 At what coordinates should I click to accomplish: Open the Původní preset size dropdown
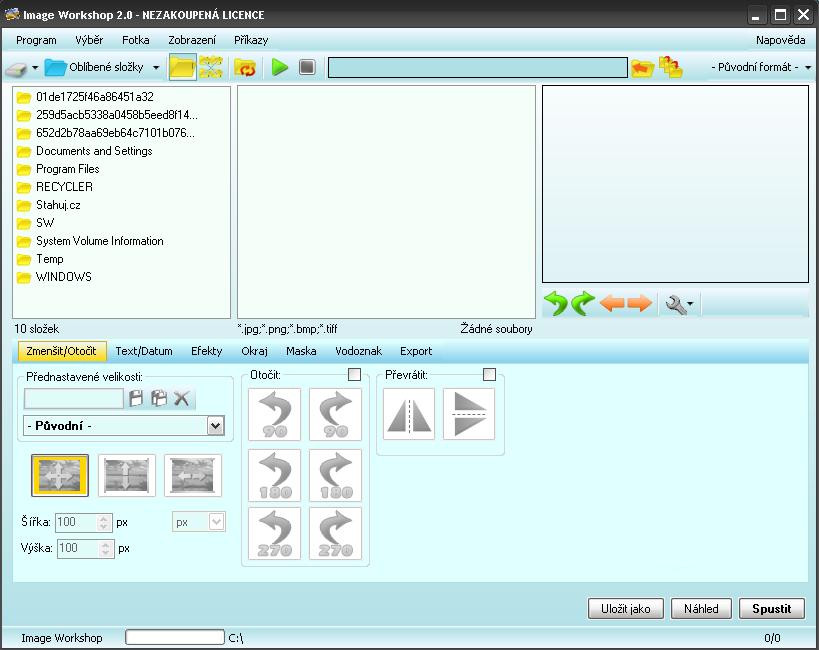[x=124, y=426]
